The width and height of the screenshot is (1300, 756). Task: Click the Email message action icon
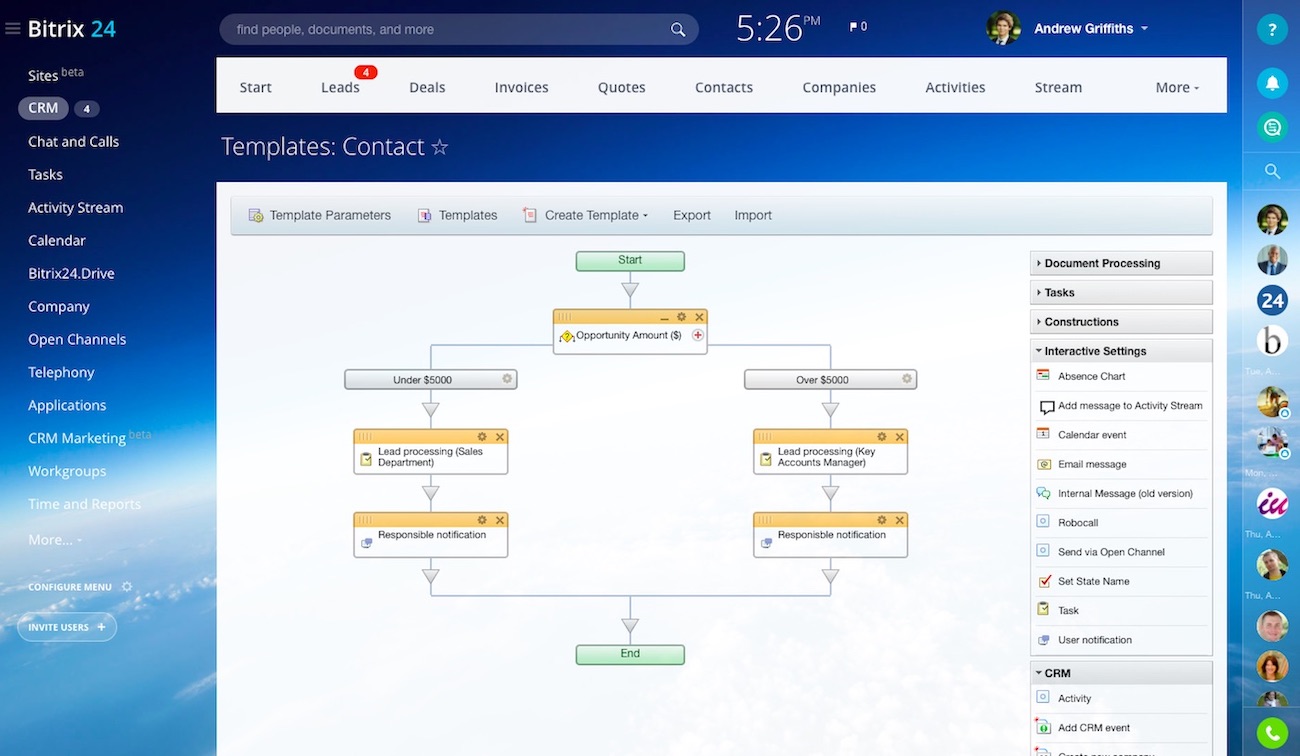click(x=1044, y=464)
